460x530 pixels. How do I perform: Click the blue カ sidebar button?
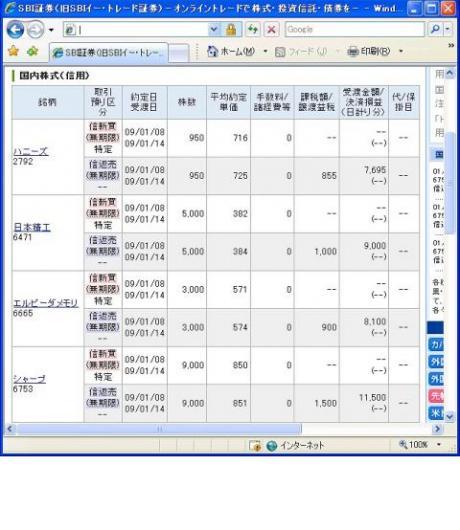pyautogui.click(x=436, y=344)
